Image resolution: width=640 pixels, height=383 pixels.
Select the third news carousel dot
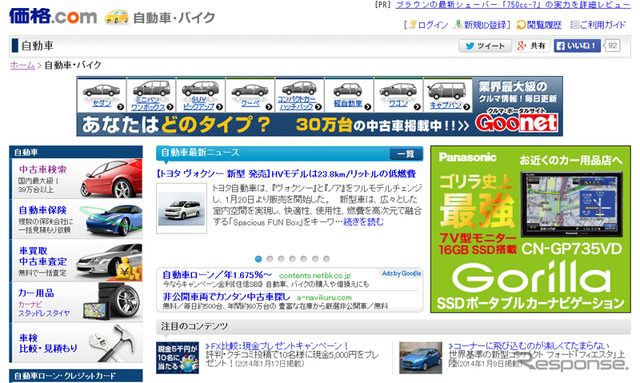(x=281, y=259)
